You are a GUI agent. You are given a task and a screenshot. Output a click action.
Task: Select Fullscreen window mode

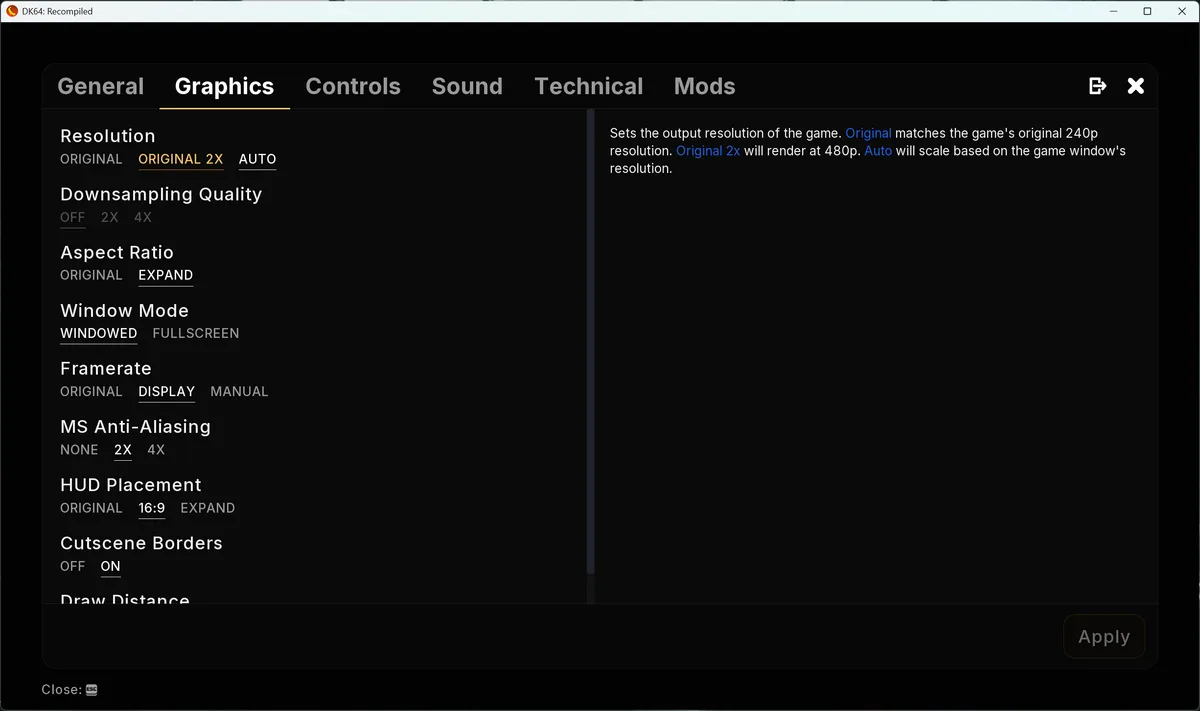click(196, 333)
